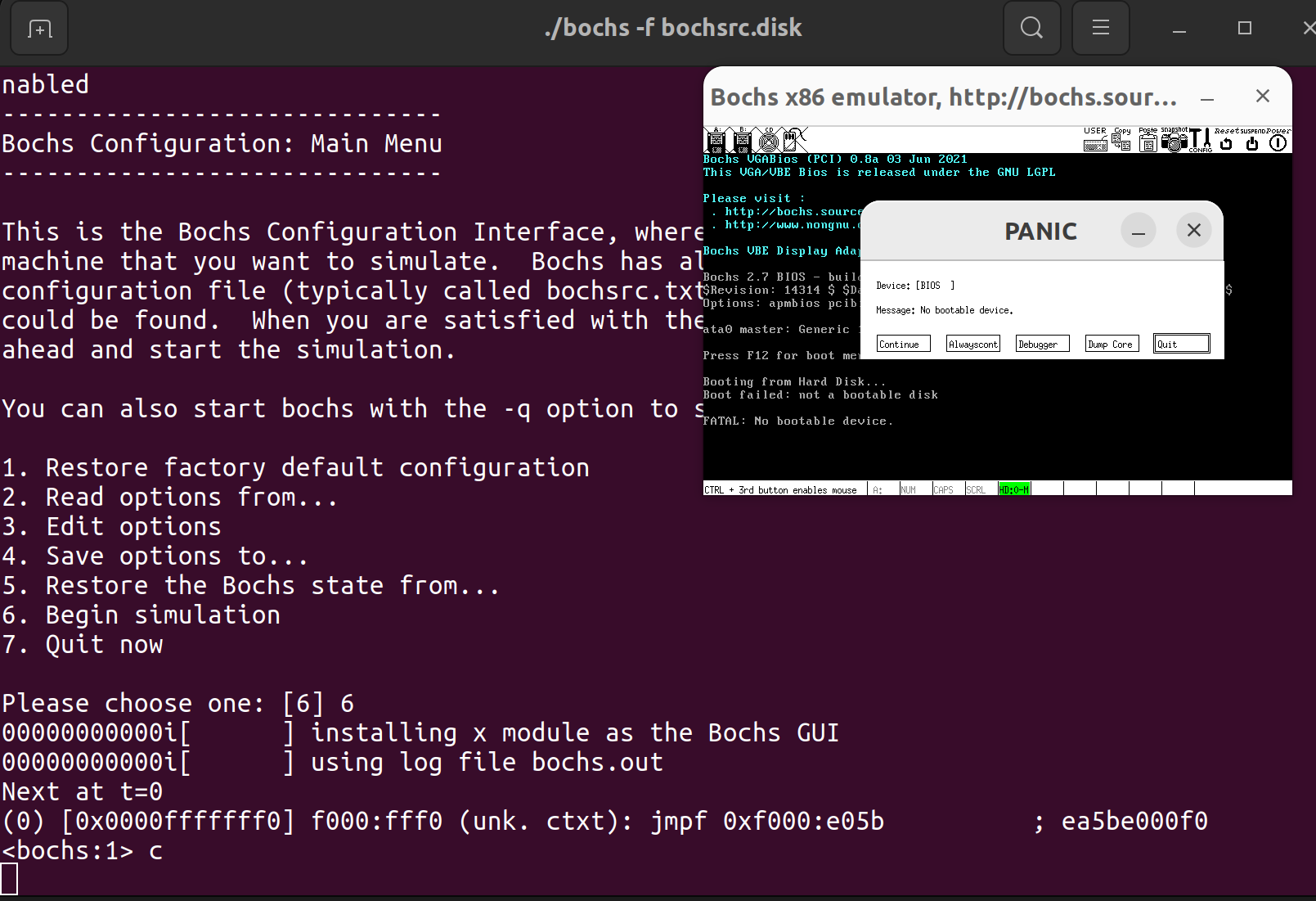1316x901 pixels.
Task: Open the CONFIG tools icon
Action: [1200, 140]
